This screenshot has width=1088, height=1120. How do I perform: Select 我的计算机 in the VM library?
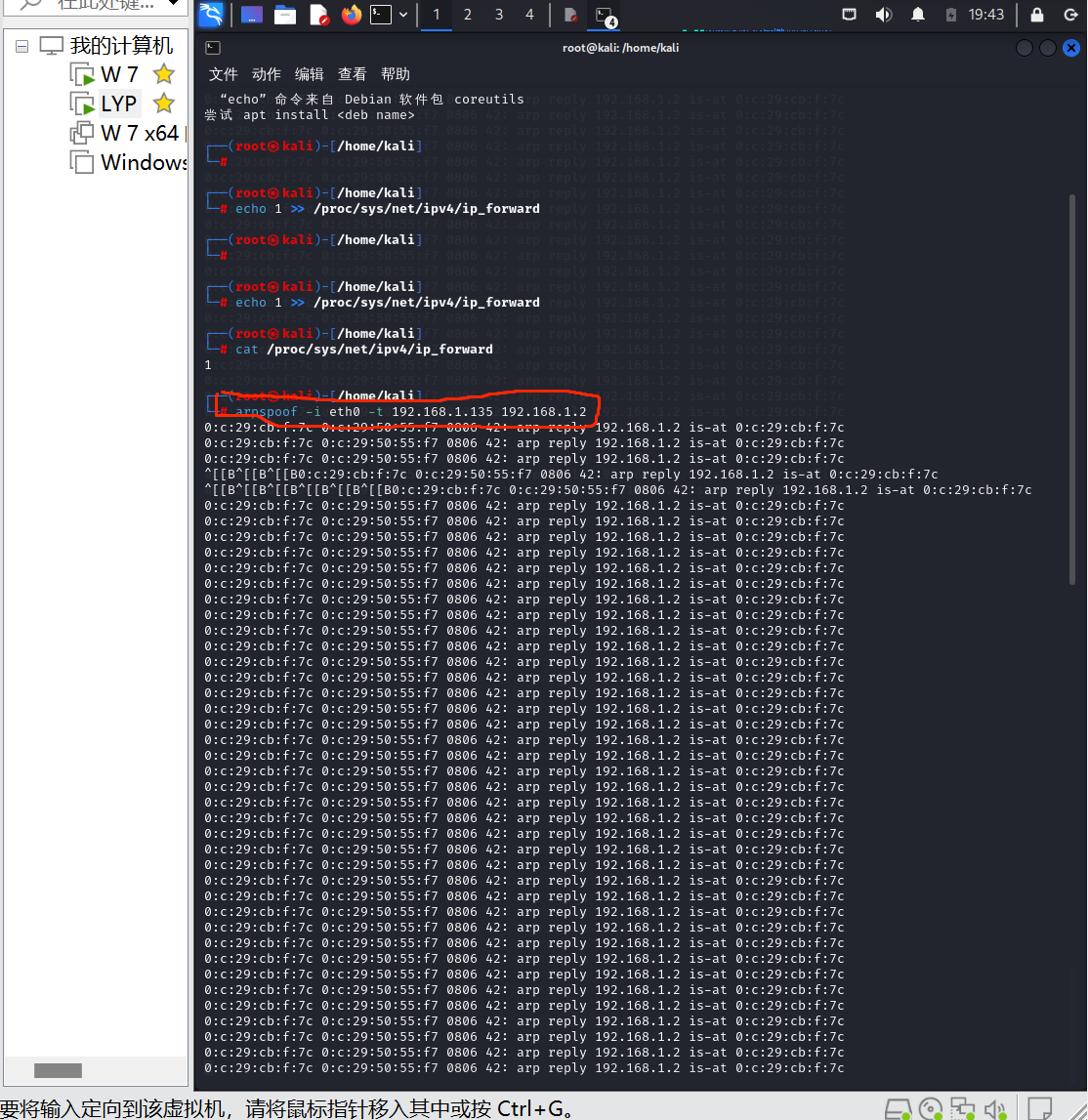click(x=121, y=46)
